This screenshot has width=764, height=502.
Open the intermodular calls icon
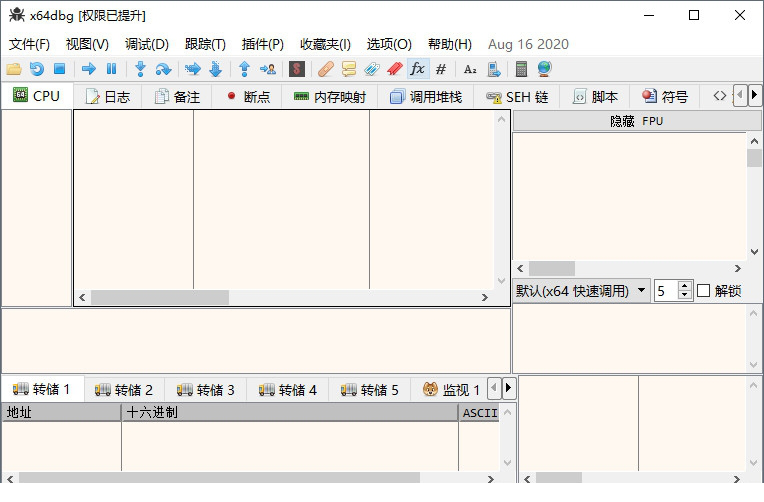(494, 69)
